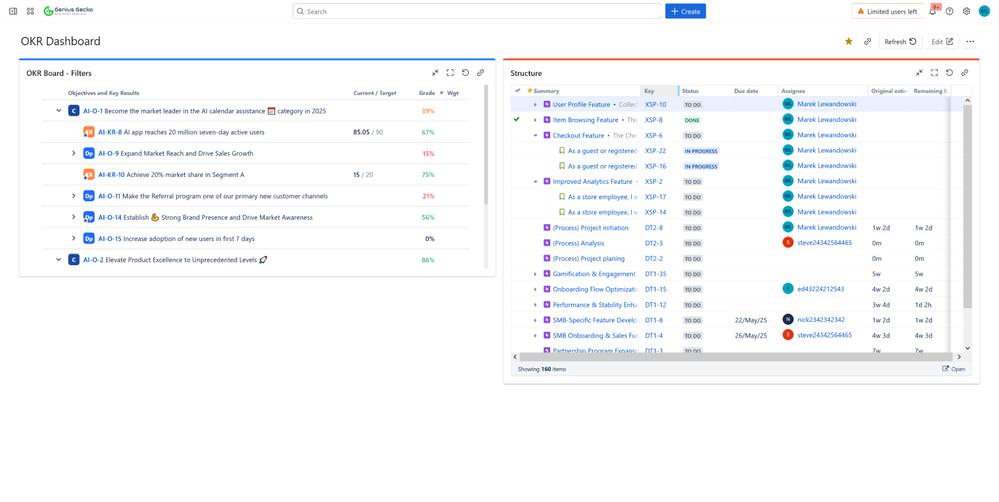999x502 pixels.
Task: Click the Summary column header
Action: [x=546, y=91]
